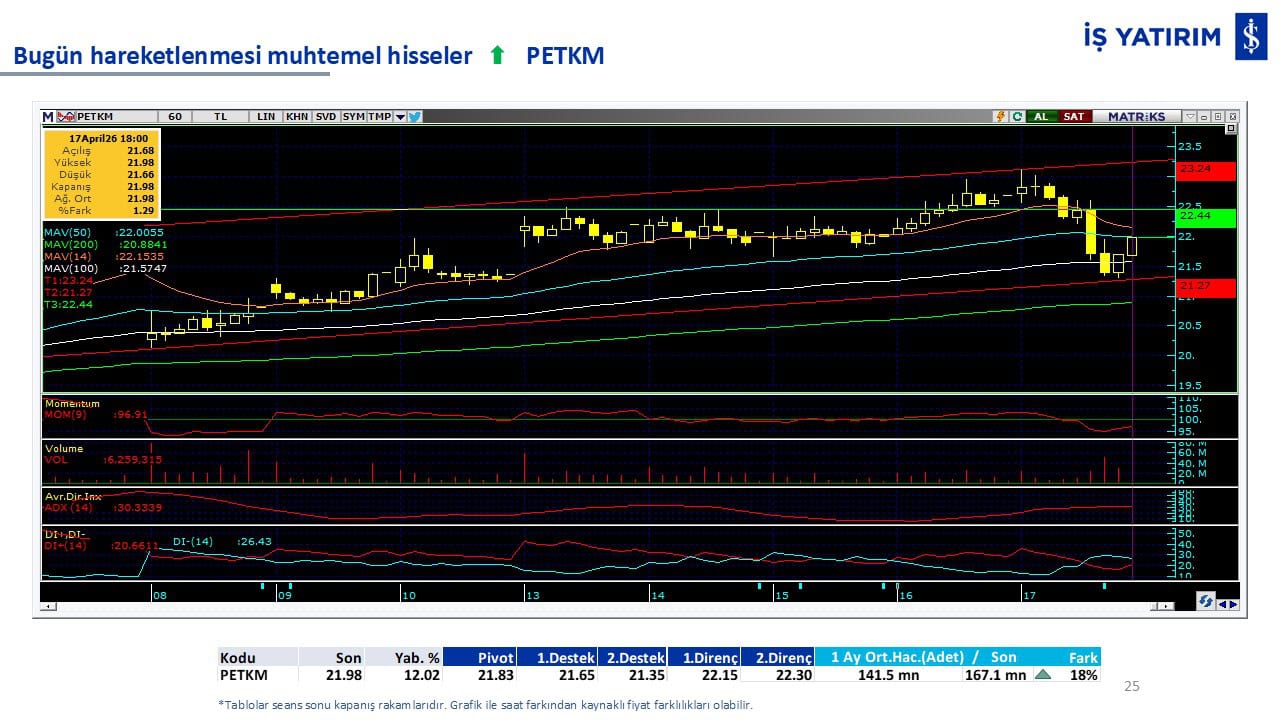The image size is (1280, 720).
Task: Click the horizontal chart scrollbar
Action: pos(600,606)
